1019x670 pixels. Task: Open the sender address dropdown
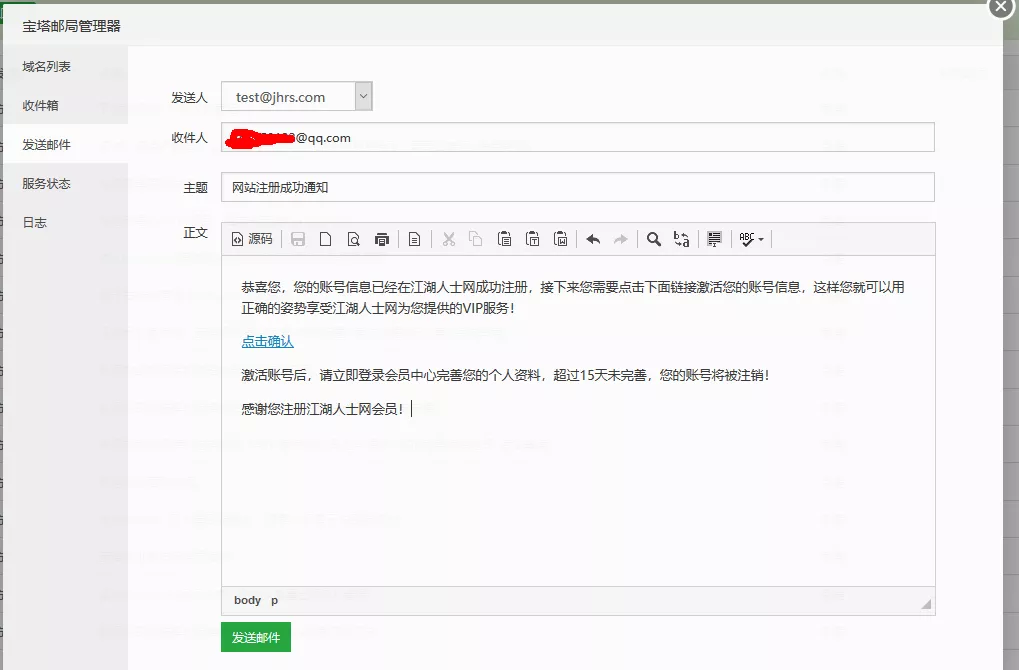(363, 96)
